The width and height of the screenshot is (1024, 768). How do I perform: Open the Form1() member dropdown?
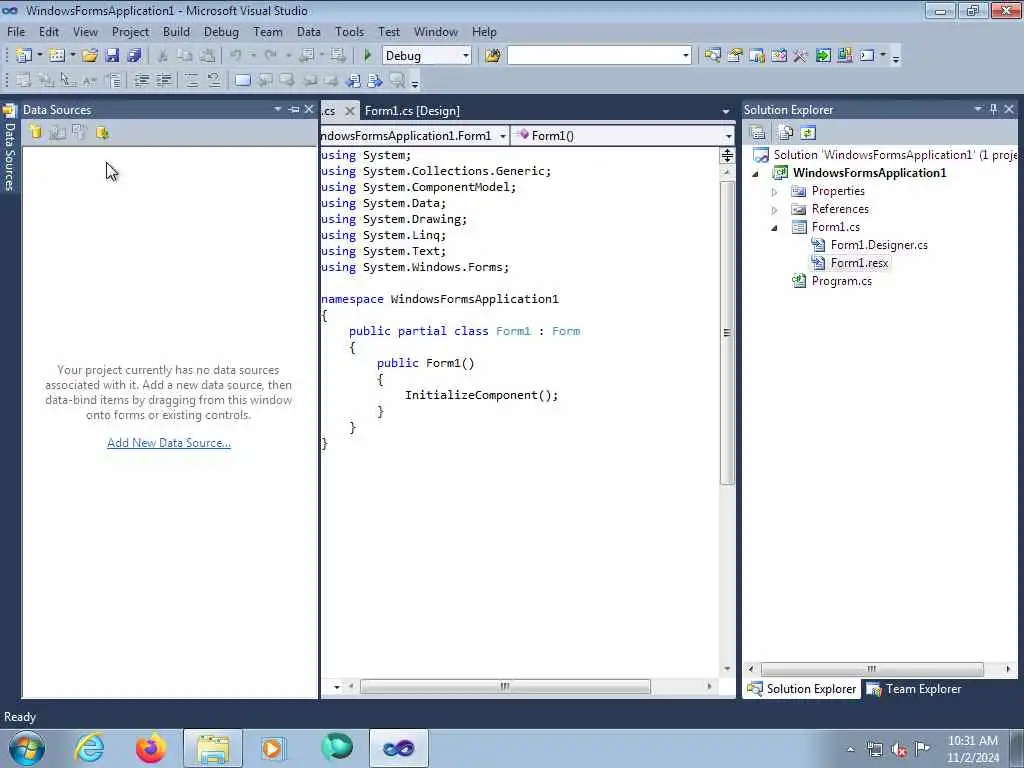(x=728, y=136)
